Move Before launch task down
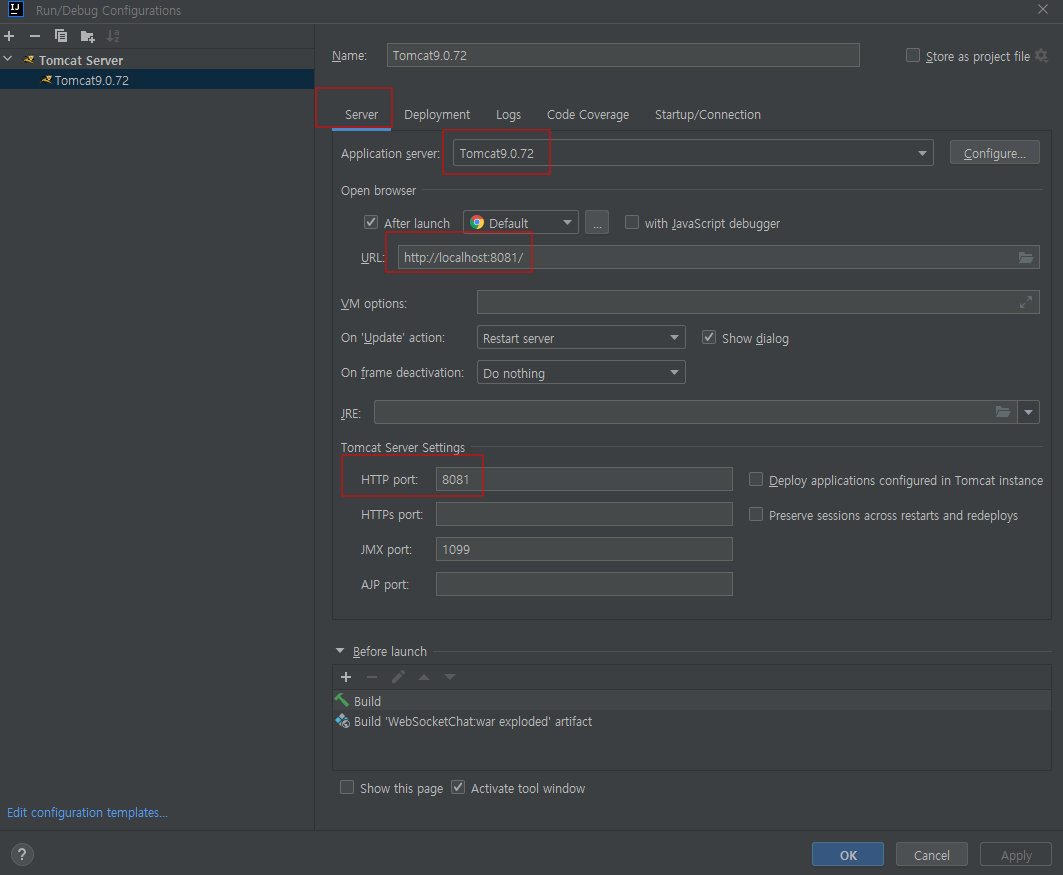Viewport: 1063px width, 875px height. tap(449, 677)
